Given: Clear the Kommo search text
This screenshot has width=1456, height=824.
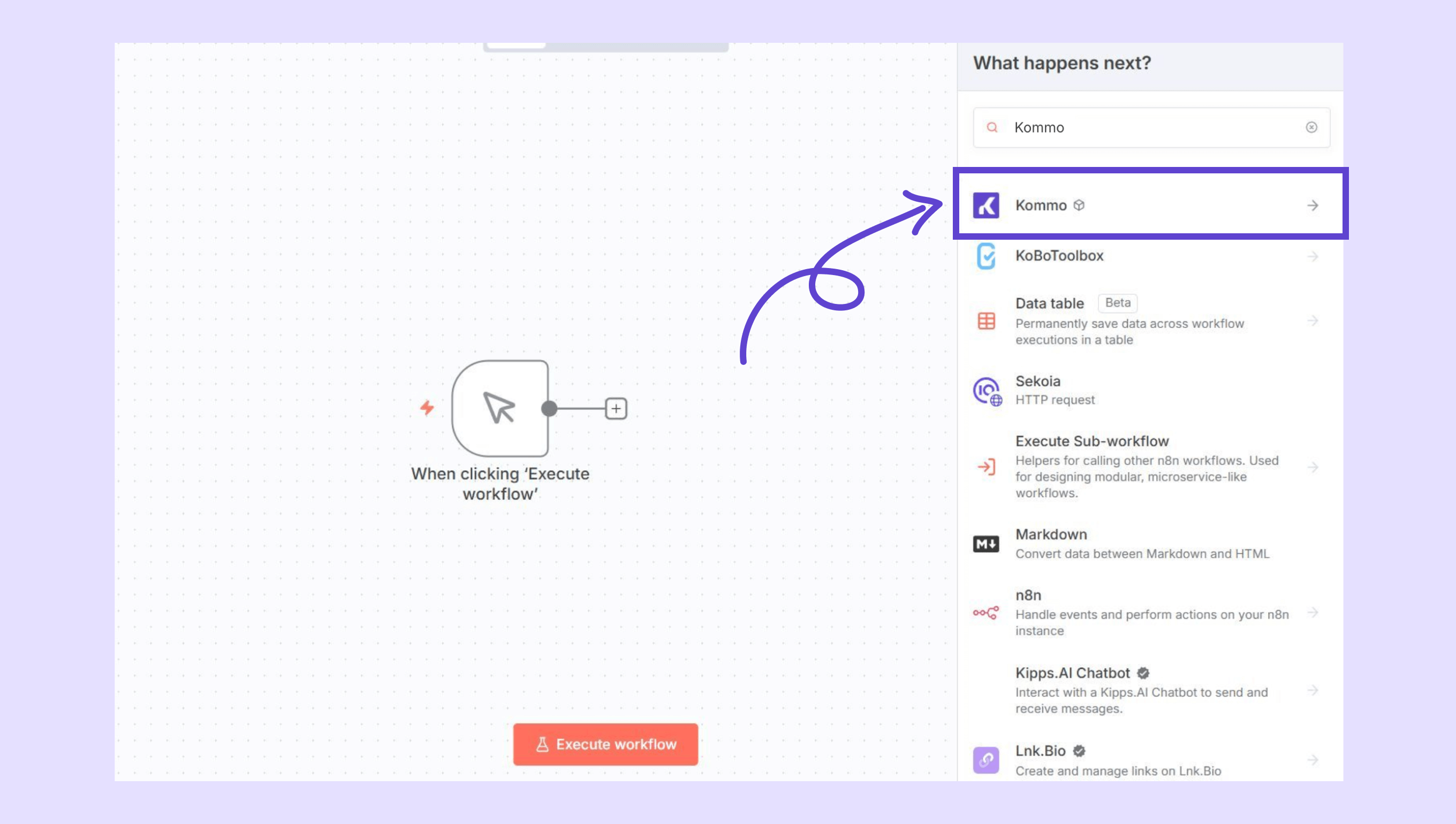Looking at the screenshot, I should pyautogui.click(x=1311, y=127).
